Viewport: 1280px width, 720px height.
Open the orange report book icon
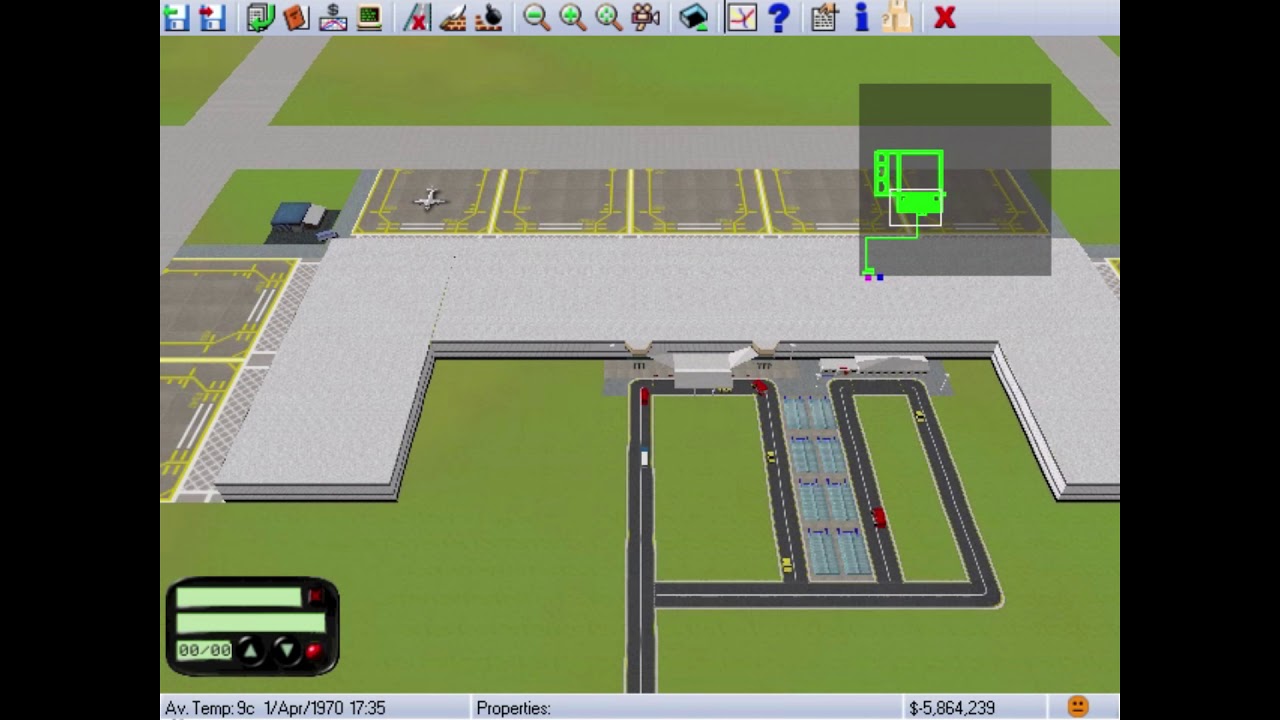pos(296,17)
